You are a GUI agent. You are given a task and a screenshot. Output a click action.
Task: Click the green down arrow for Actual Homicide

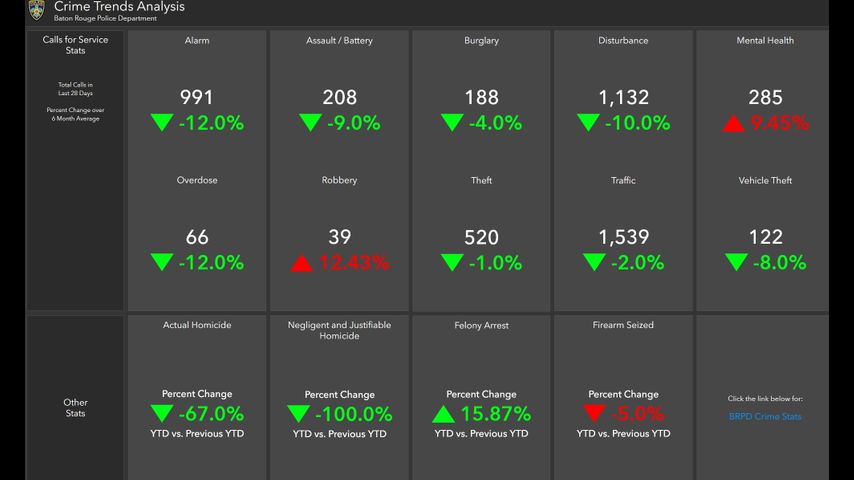[x=162, y=414]
